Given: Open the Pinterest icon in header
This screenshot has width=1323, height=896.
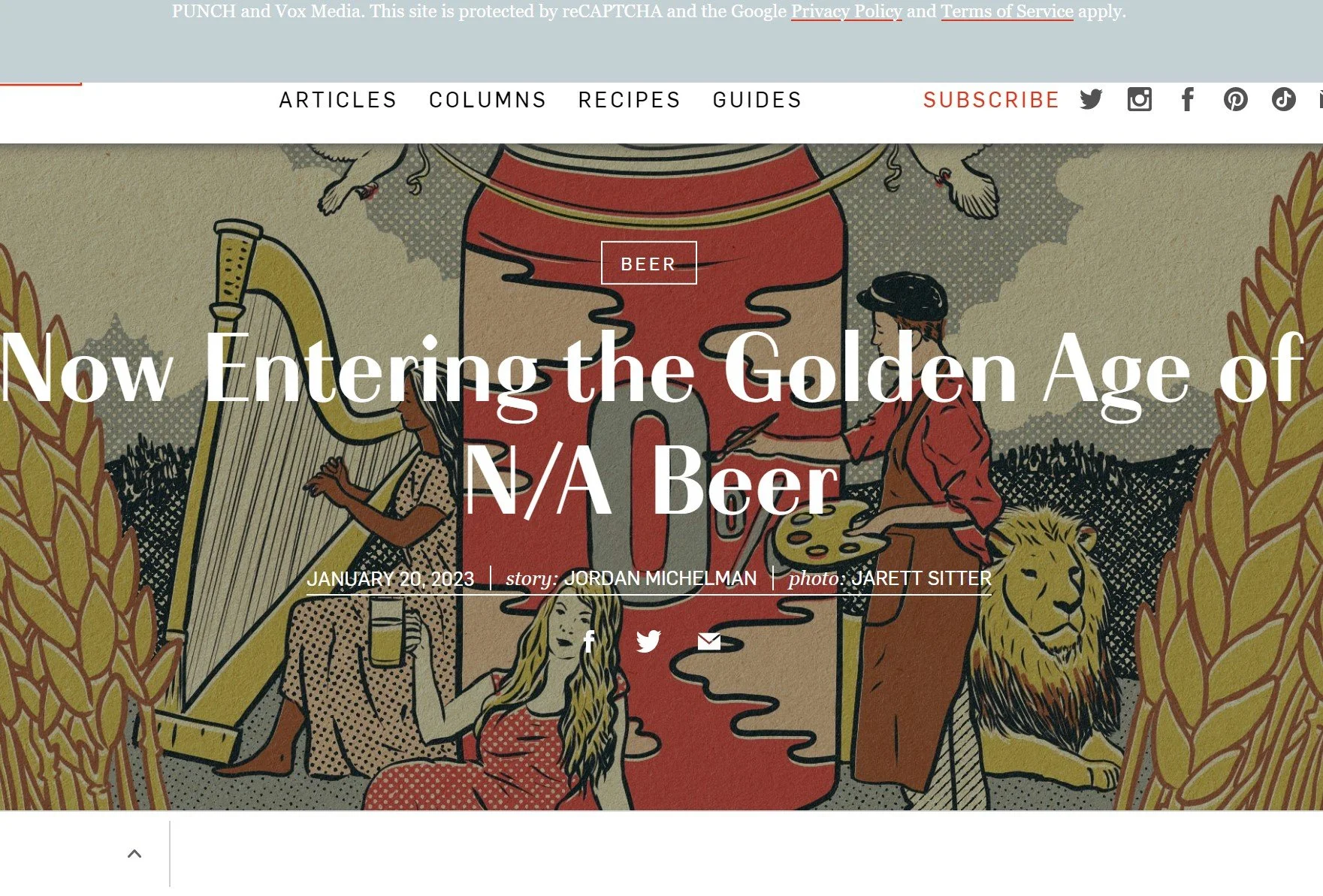Looking at the screenshot, I should click(1236, 99).
